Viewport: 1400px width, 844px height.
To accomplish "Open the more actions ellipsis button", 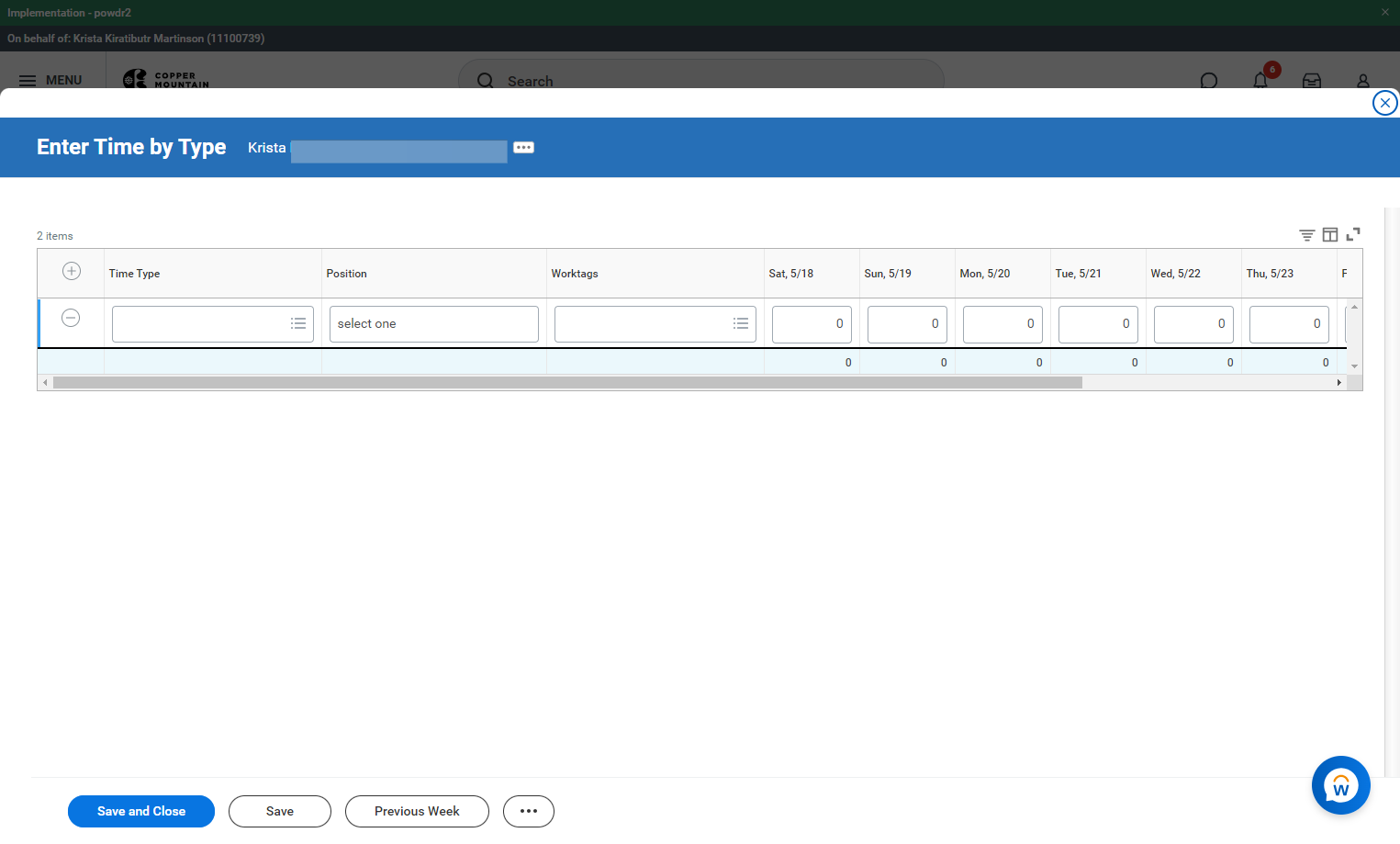I will point(529,811).
